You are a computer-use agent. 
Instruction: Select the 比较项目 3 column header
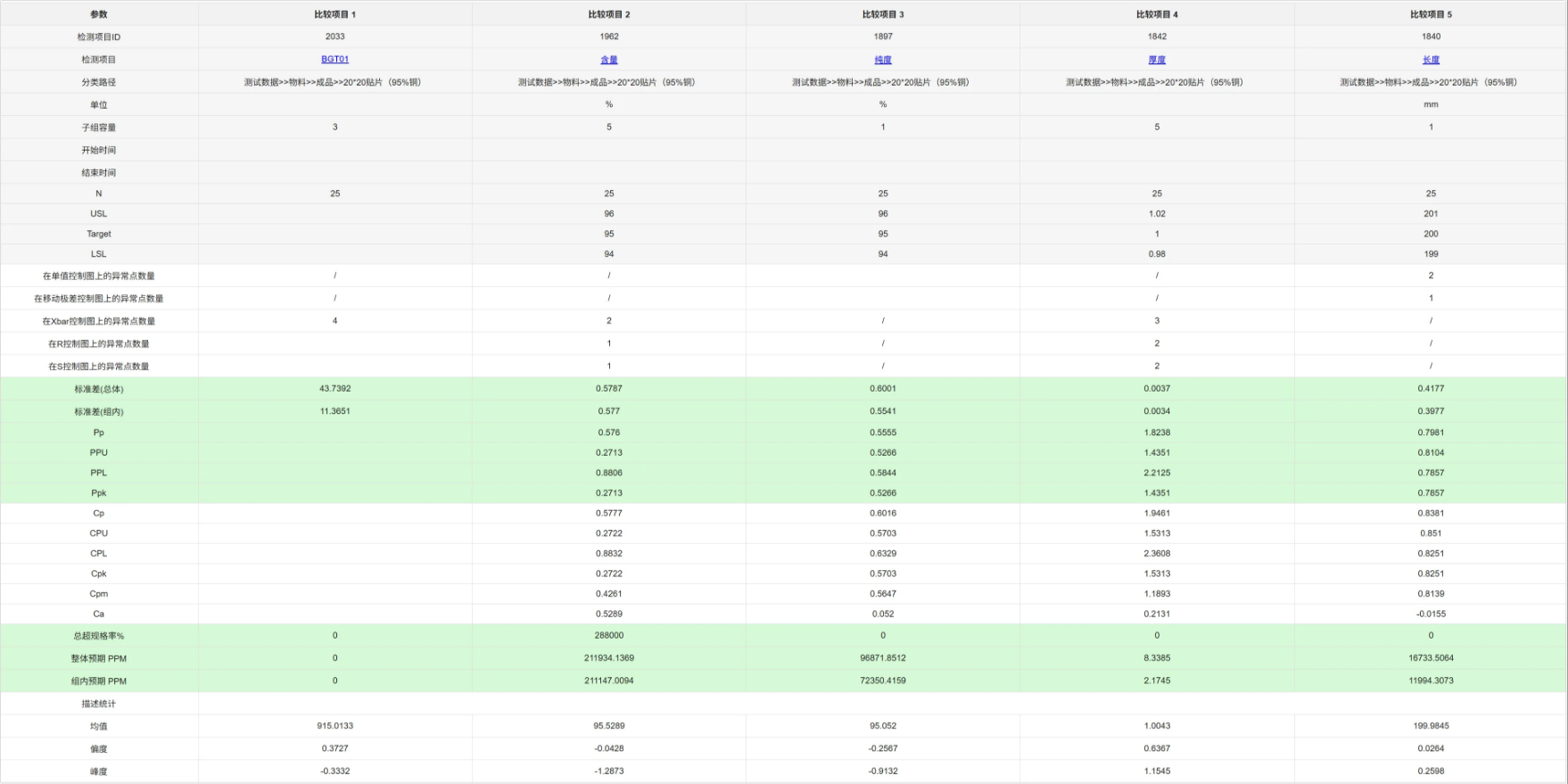[x=882, y=14]
